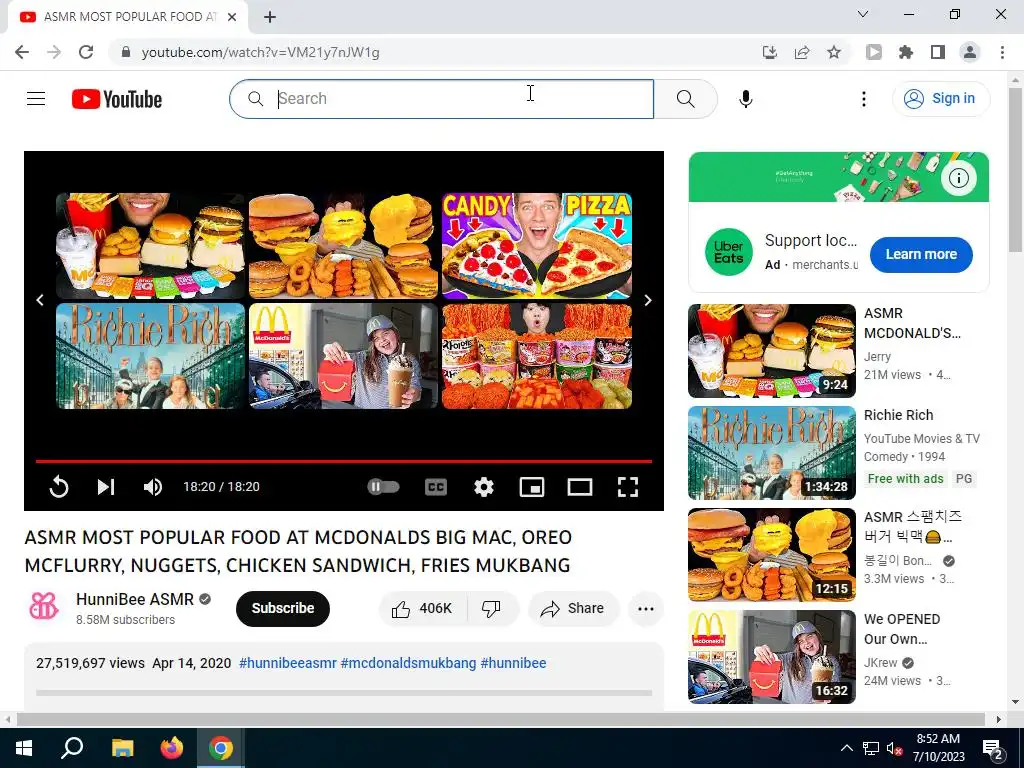Click install/download page icon in address bar
Image resolution: width=1024 pixels, height=768 pixels.
[x=770, y=52]
